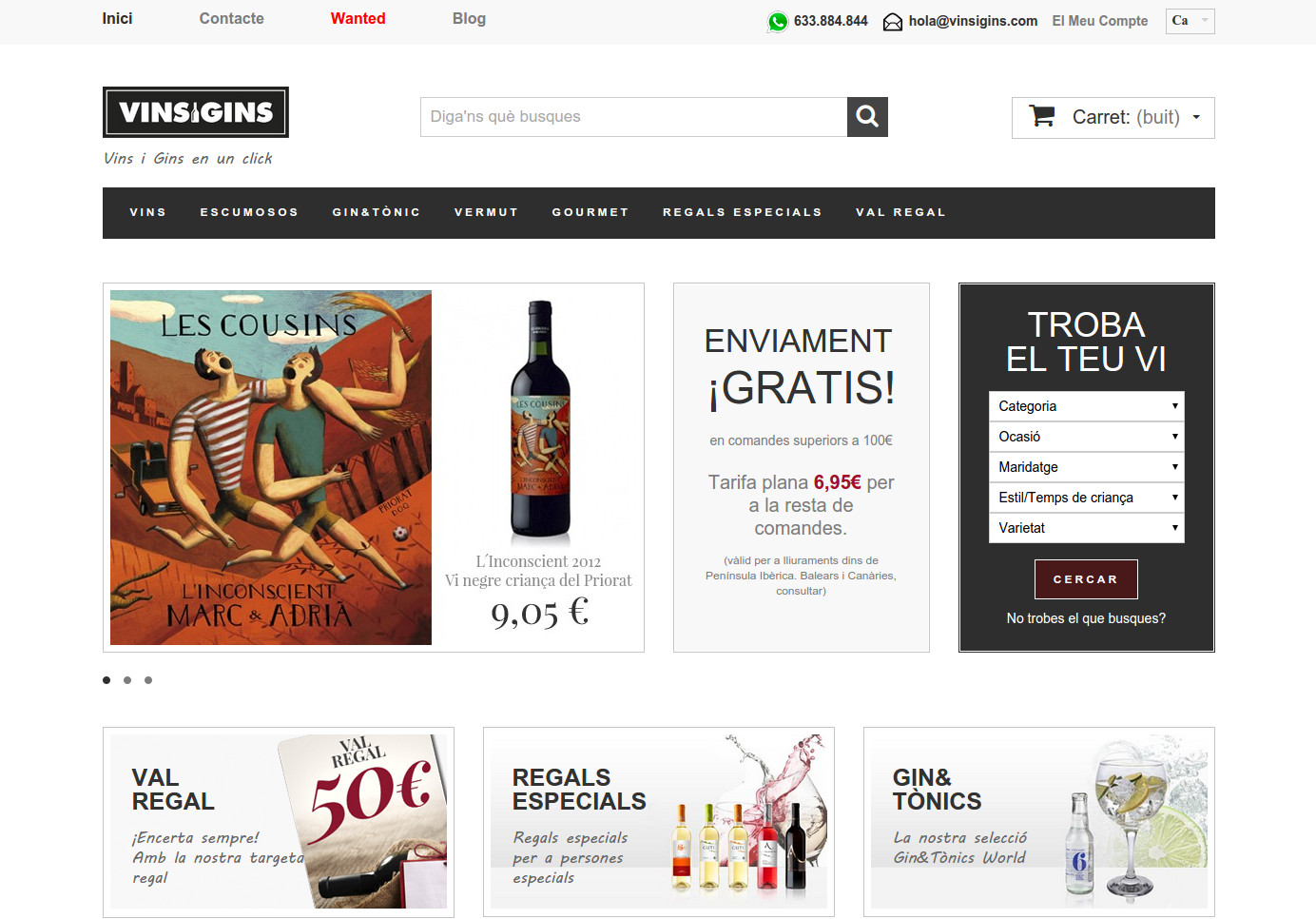Open the VERMUT category

pyautogui.click(x=486, y=212)
